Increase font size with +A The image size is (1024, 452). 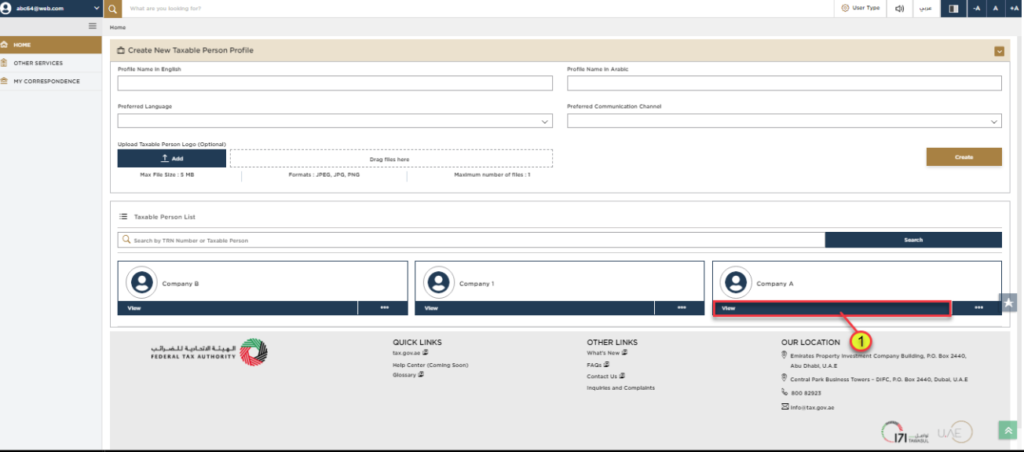1014,8
